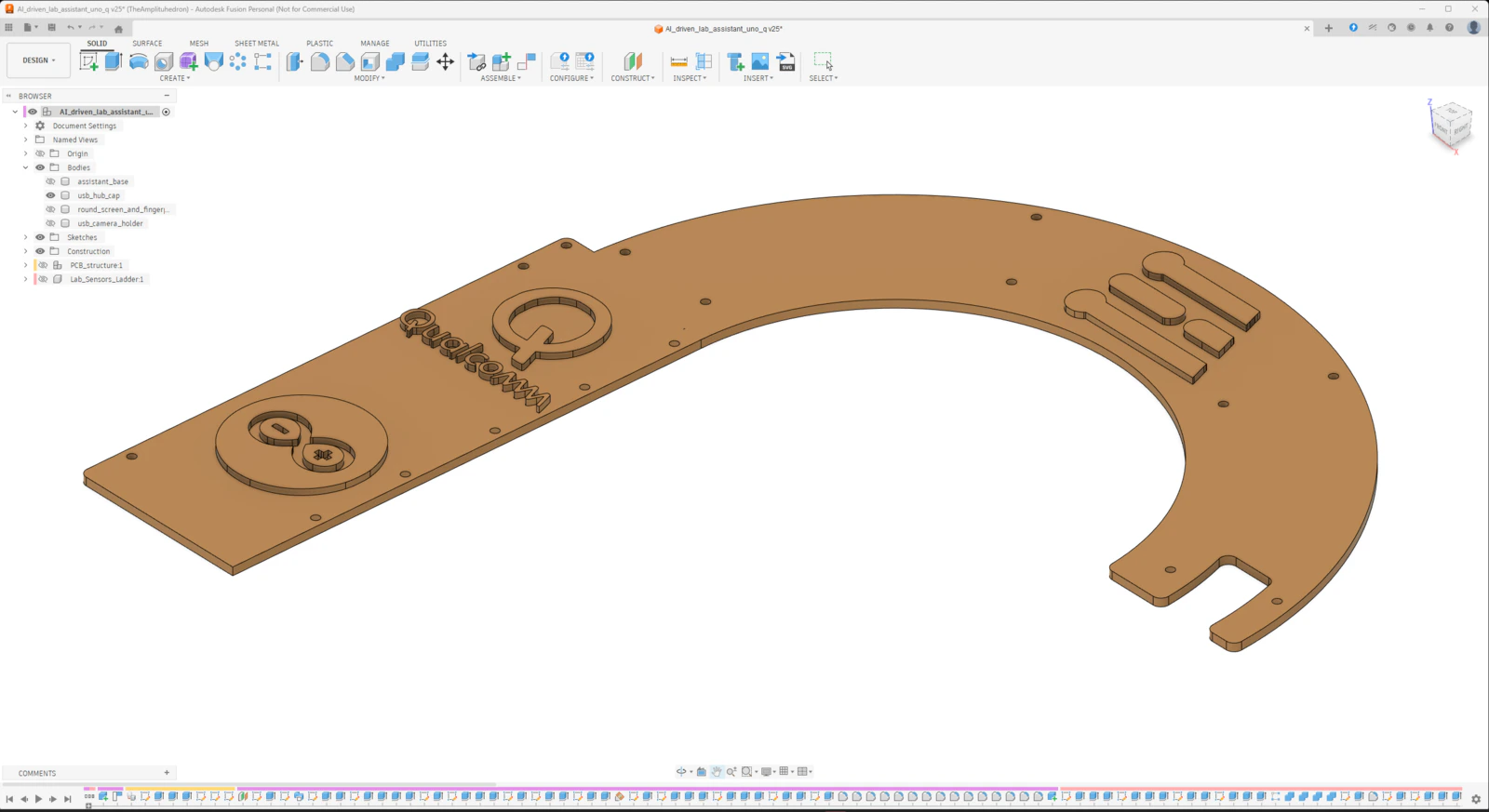Image resolution: width=1489 pixels, height=812 pixels.
Task: Show the PCB_structure:1 component
Action: (x=43, y=265)
